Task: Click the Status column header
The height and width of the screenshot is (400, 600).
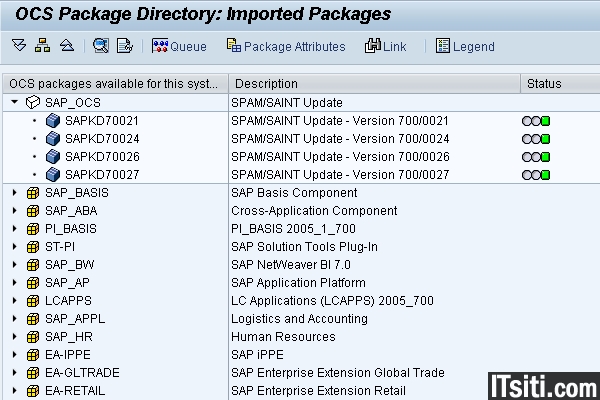Action: tap(543, 84)
